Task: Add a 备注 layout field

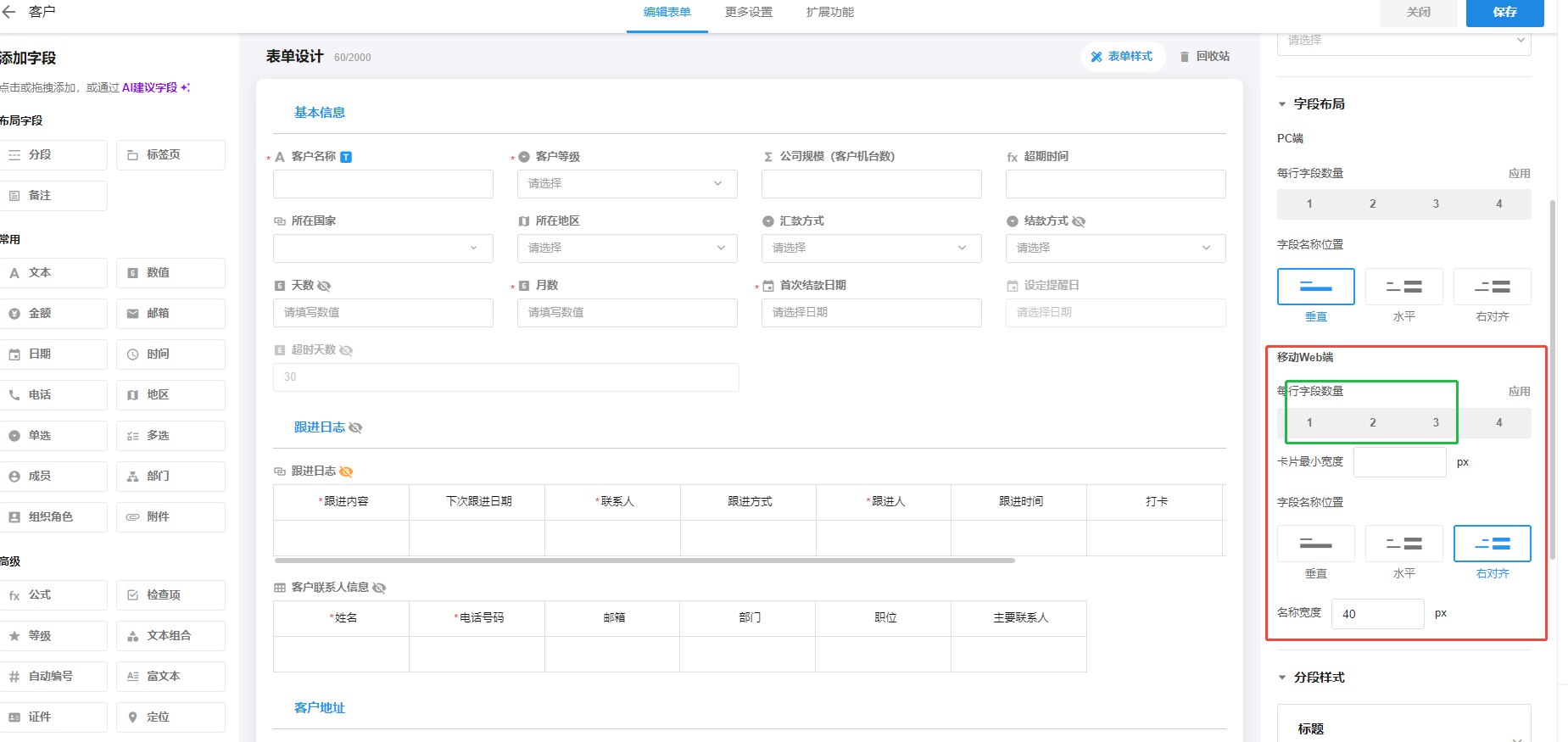Action: (53, 196)
